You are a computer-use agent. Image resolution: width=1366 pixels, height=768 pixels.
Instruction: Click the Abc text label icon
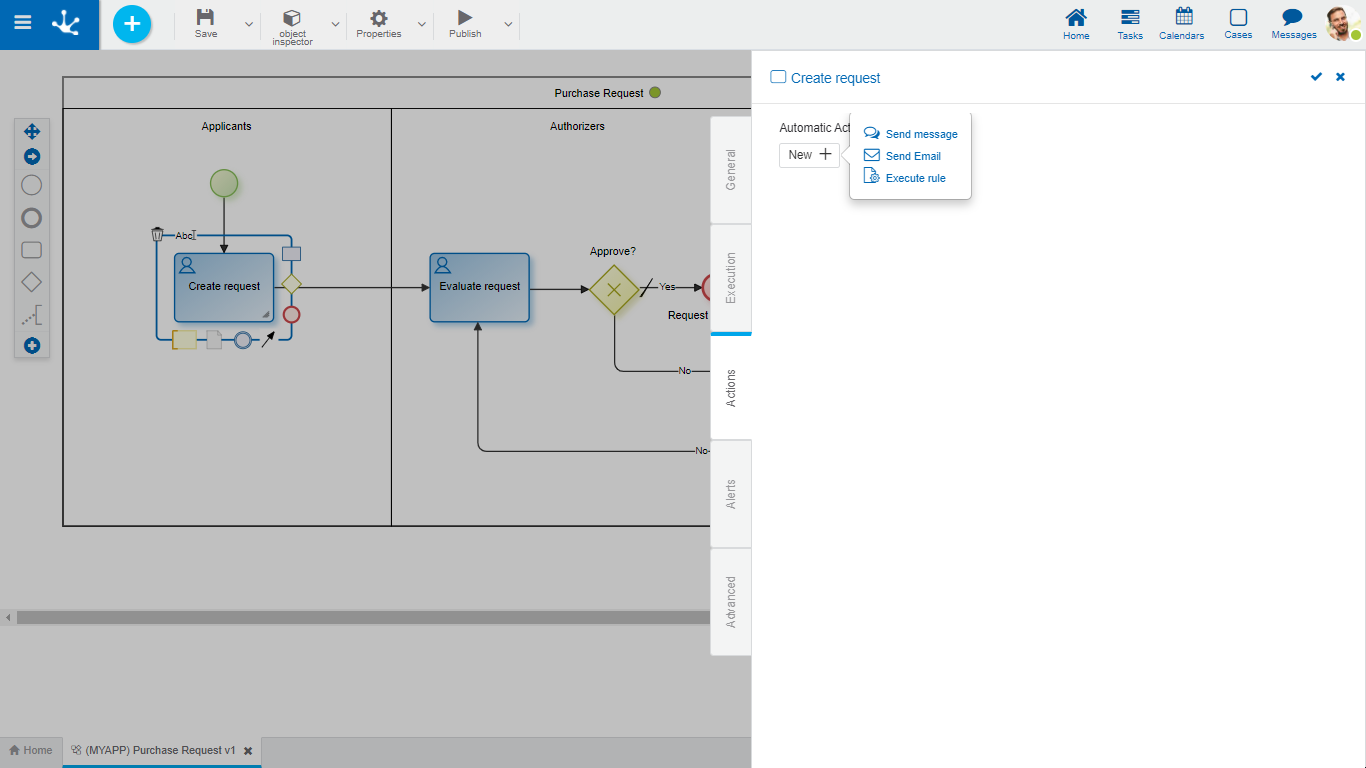[185, 235]
